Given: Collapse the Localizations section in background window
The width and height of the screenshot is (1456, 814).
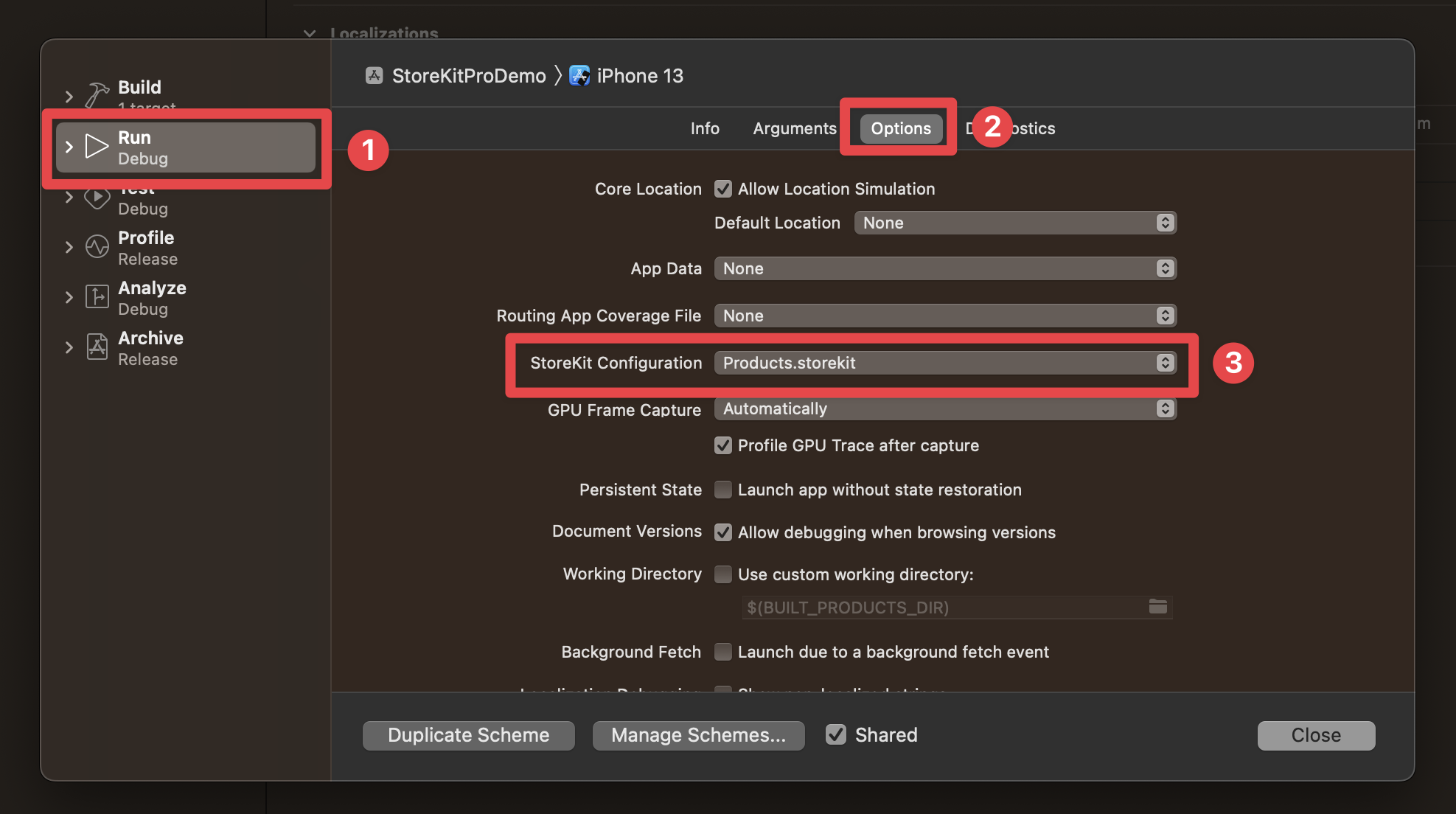Looking at the screenshot, I should [x=310, y=33].
